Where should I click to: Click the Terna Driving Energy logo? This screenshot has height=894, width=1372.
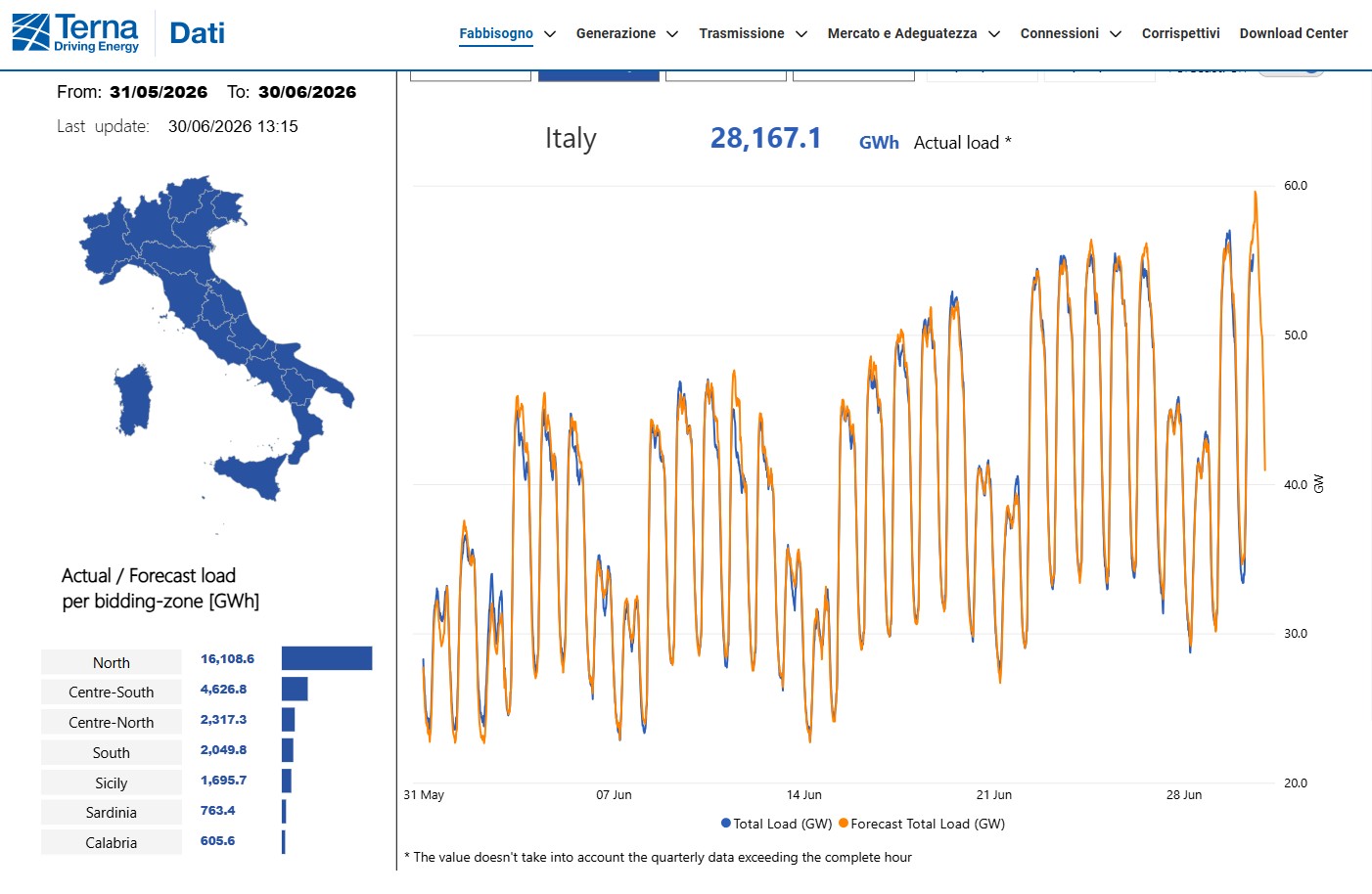coord(75,32)
